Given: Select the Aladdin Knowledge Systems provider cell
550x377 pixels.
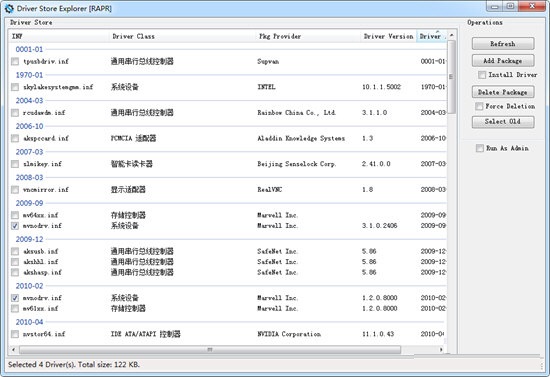Looking at the screenshot, I should click(x=301, y=138).
